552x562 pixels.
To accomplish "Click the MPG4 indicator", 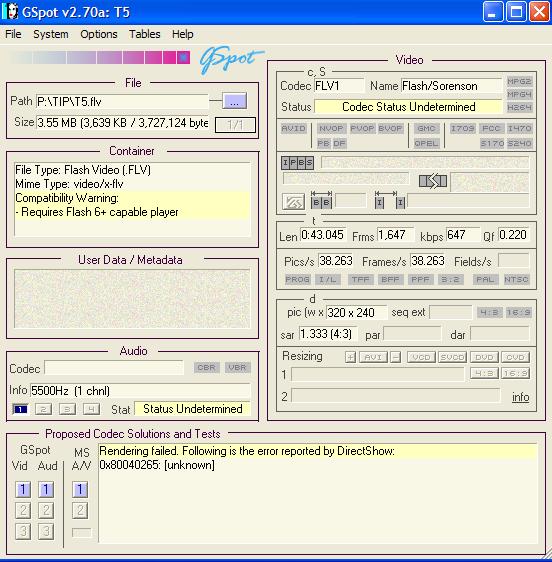I will click(x=519, y=94).
